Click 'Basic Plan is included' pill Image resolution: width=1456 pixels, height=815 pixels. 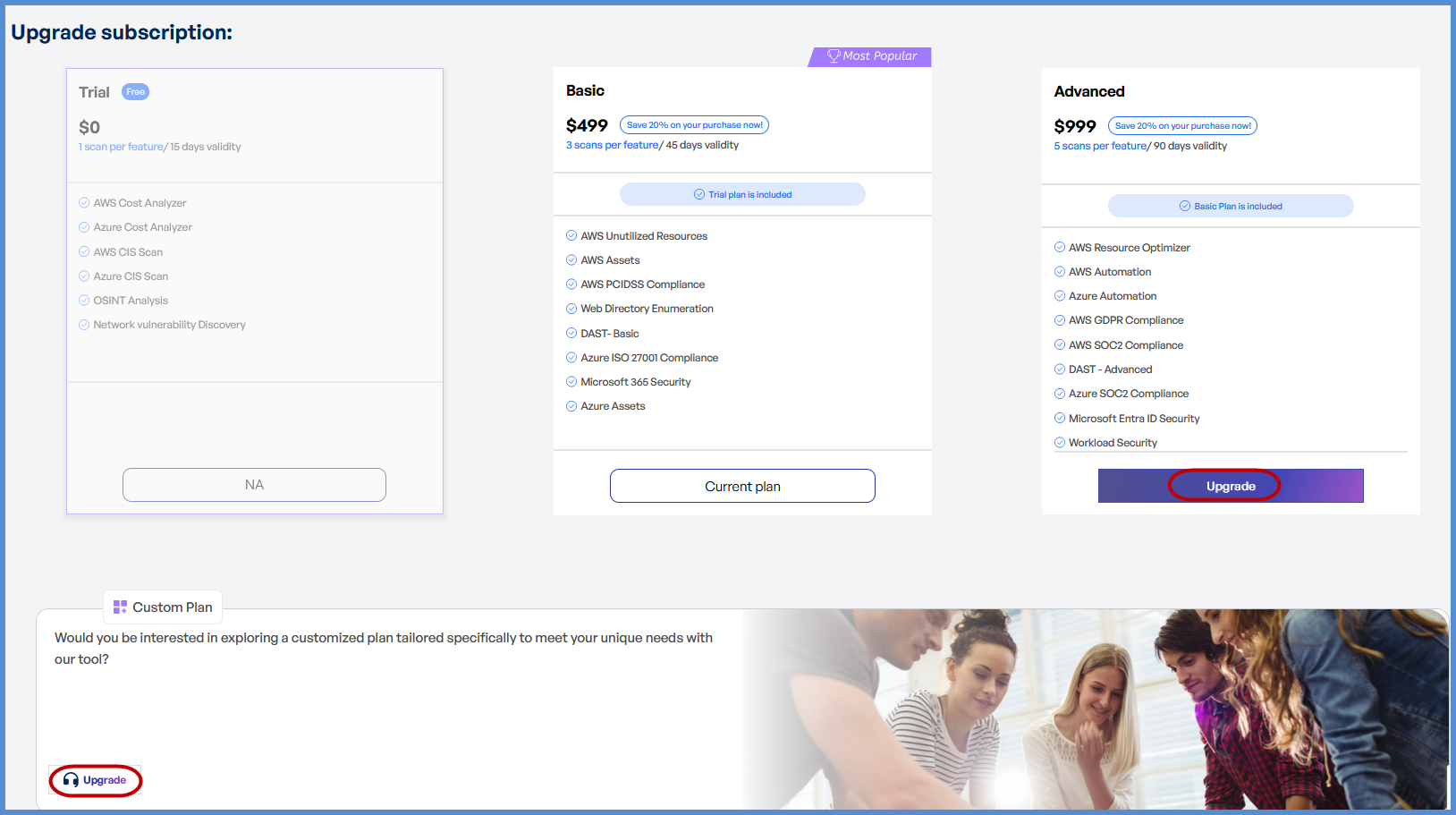coord(1231,206)
